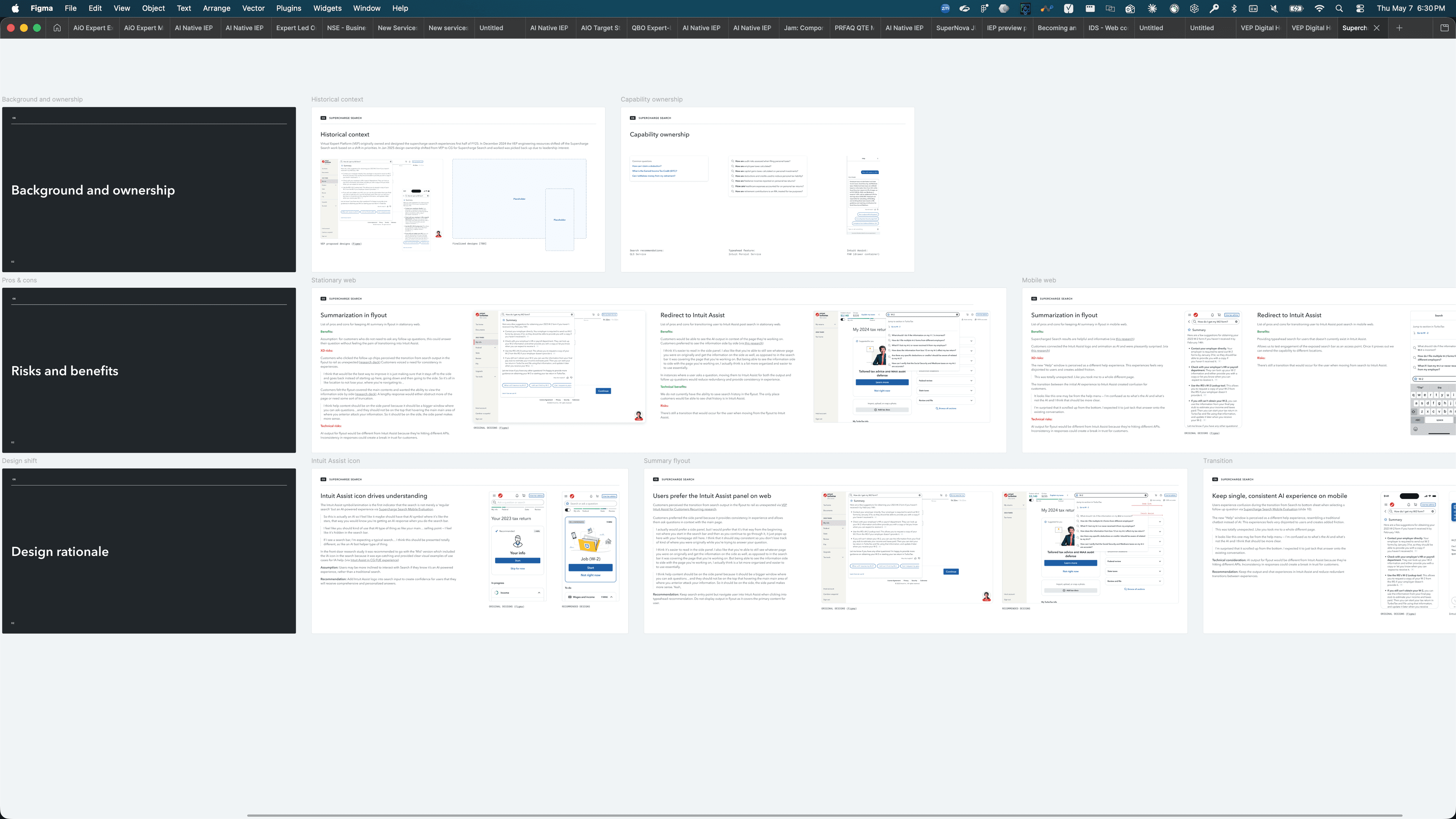
Task: Switch to the AiO Expert Ex tab
Action: (x=93, y=28)
